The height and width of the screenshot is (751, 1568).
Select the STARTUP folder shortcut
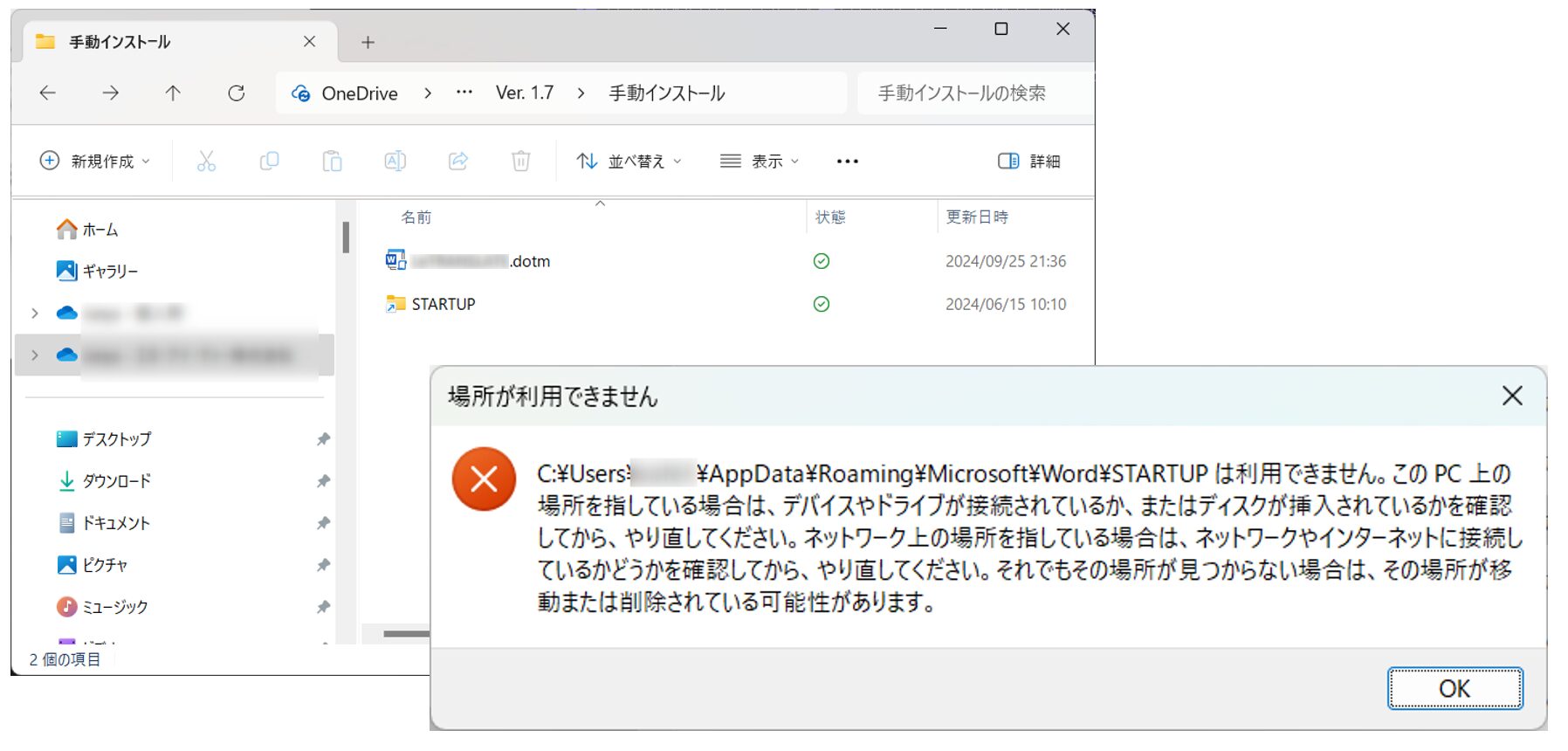[443, 304]
